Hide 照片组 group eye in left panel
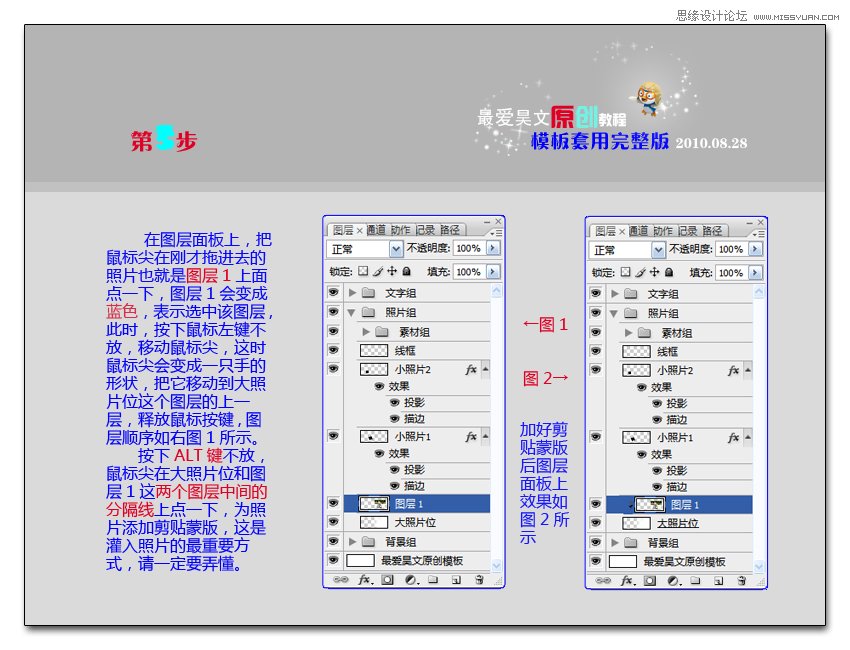 [x=333, y=312]
